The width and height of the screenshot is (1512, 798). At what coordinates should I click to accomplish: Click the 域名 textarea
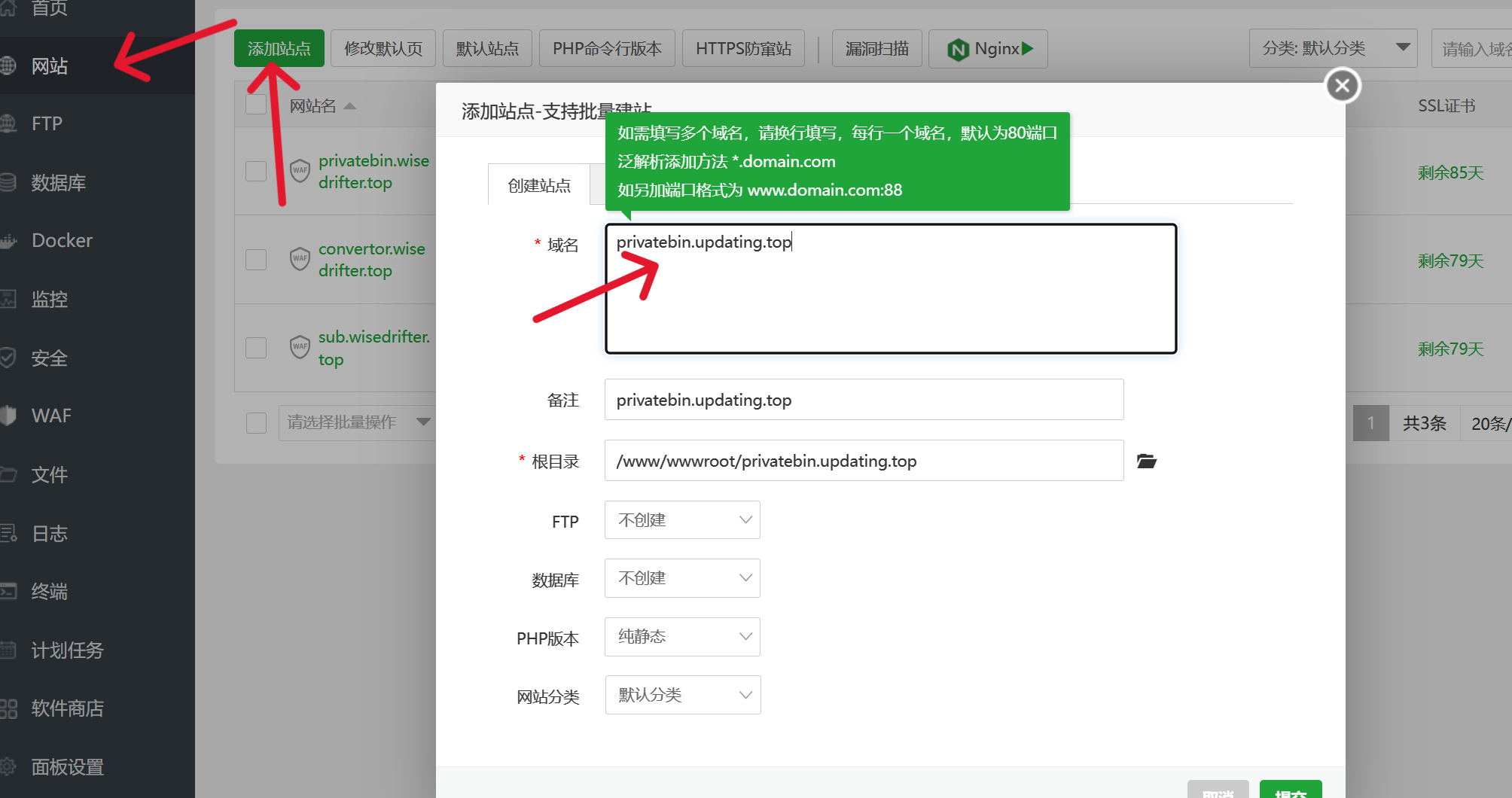891,288
